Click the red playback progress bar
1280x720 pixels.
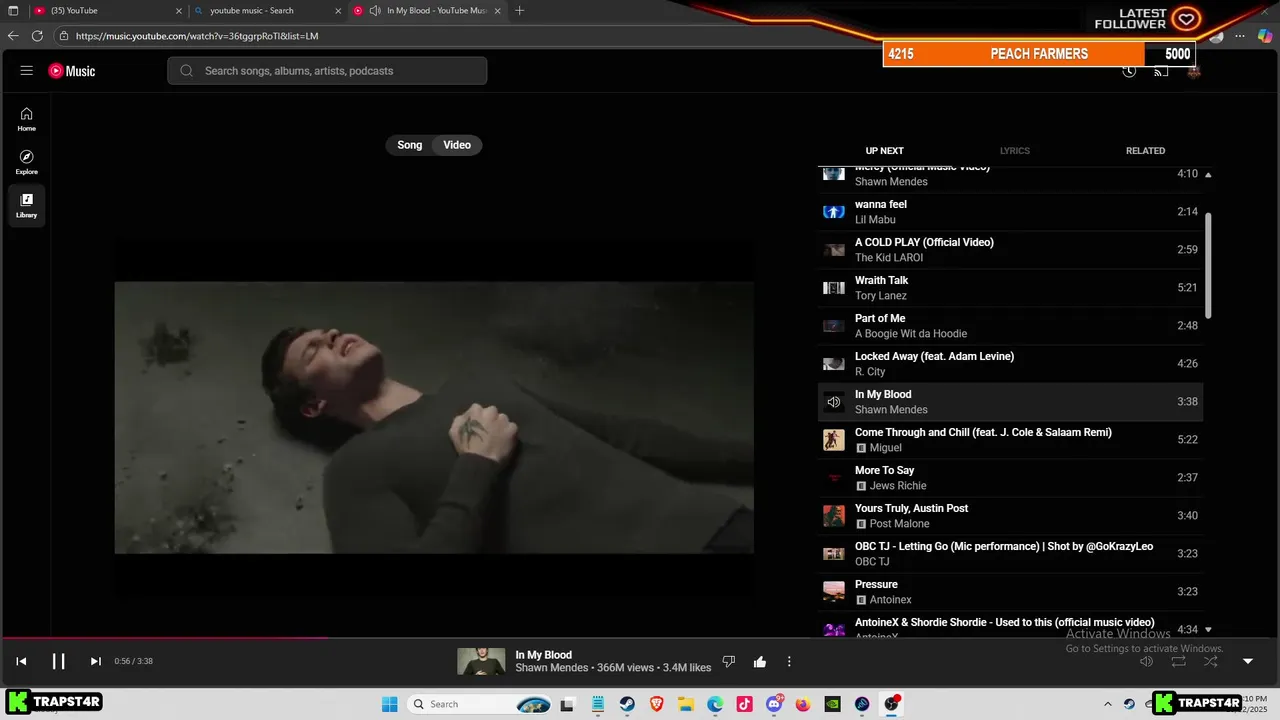[x=164, y=638]
